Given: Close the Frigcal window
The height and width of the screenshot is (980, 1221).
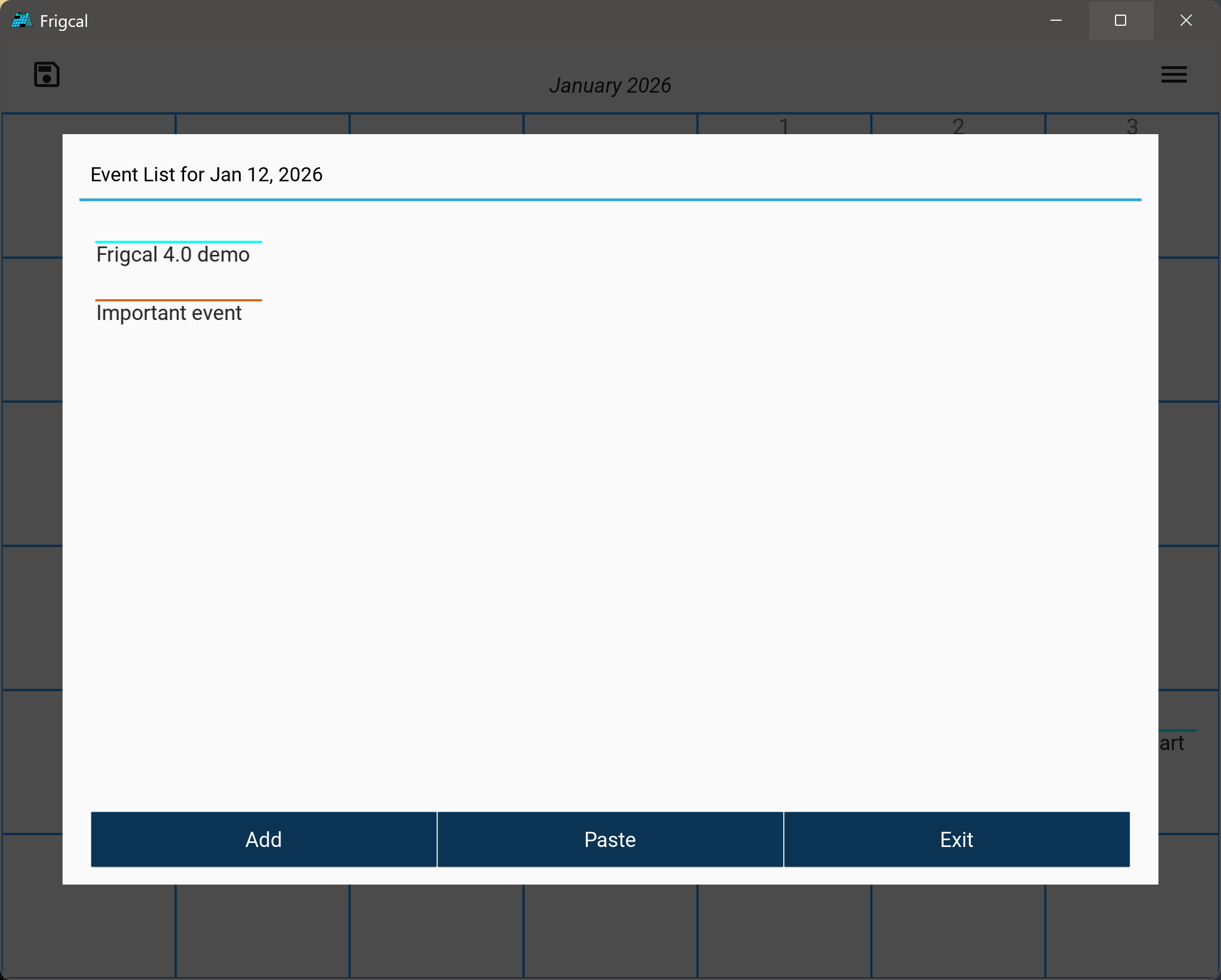Looking at the screenshot, I should pyautogui.click(x=1186, y=20).
